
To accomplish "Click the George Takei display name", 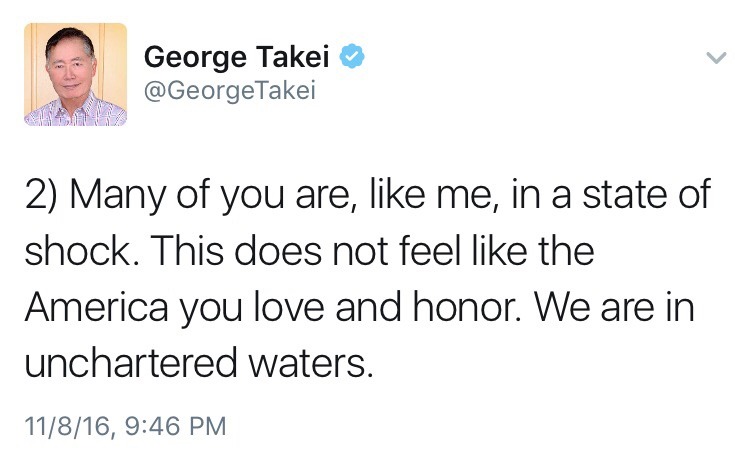I will coord(235,58).
